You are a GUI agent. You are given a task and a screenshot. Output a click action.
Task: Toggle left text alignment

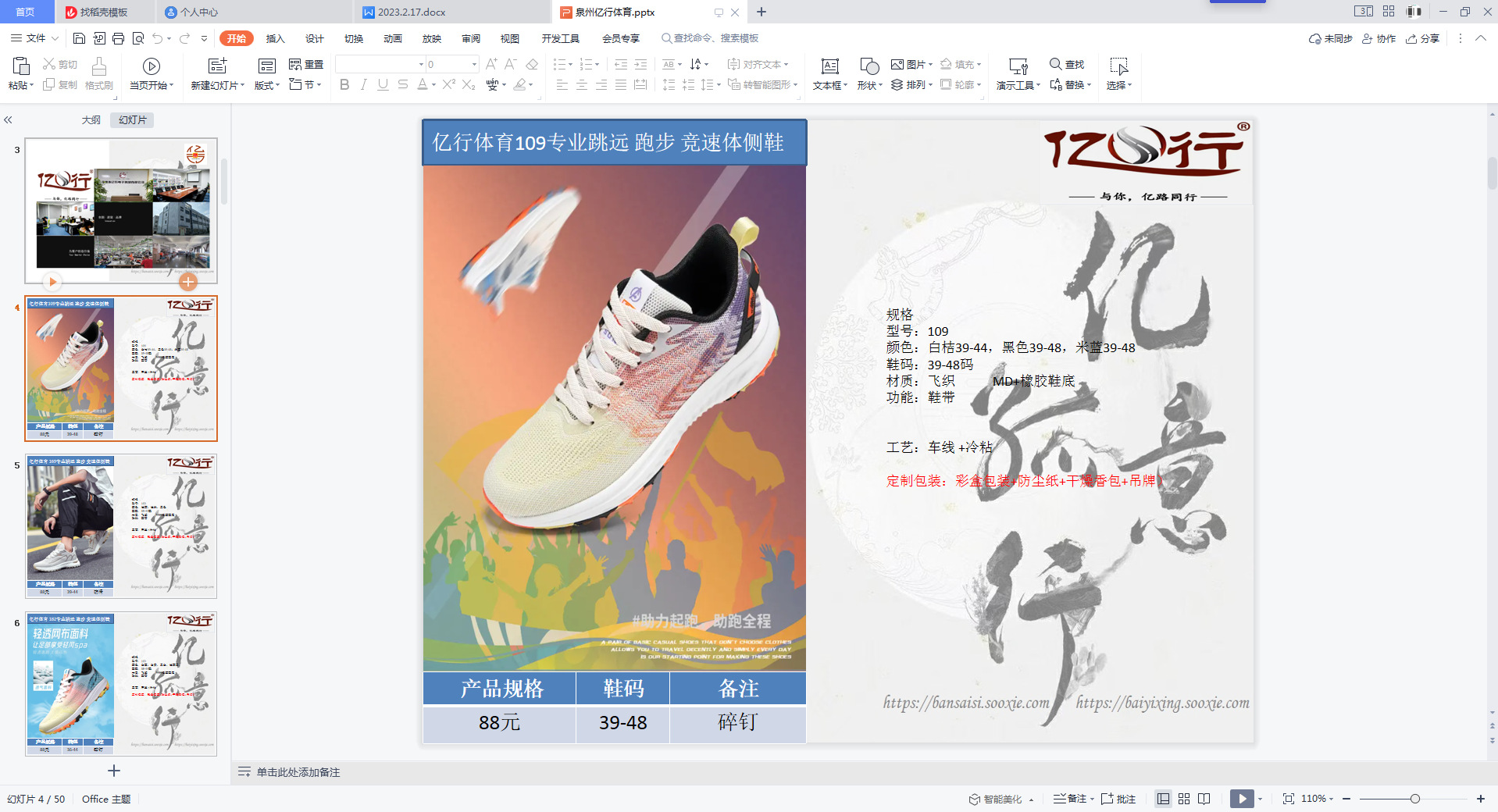[x=562, y=84]
